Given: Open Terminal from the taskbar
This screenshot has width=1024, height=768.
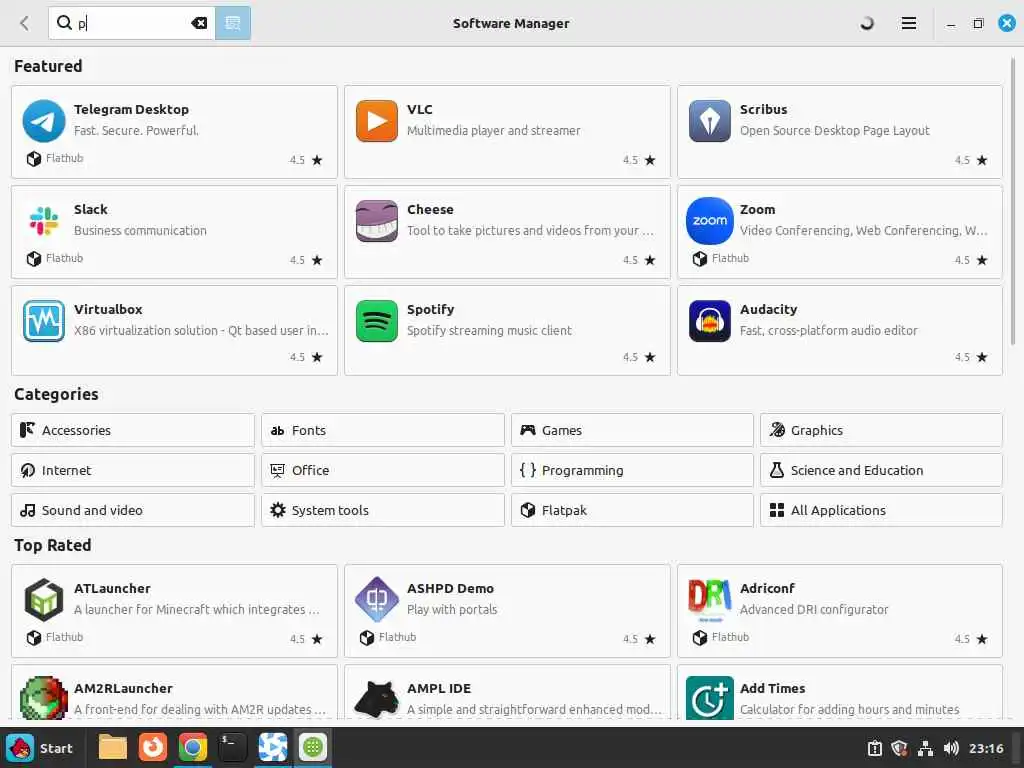Looking at the screenshot, I should tap(232, 747).
